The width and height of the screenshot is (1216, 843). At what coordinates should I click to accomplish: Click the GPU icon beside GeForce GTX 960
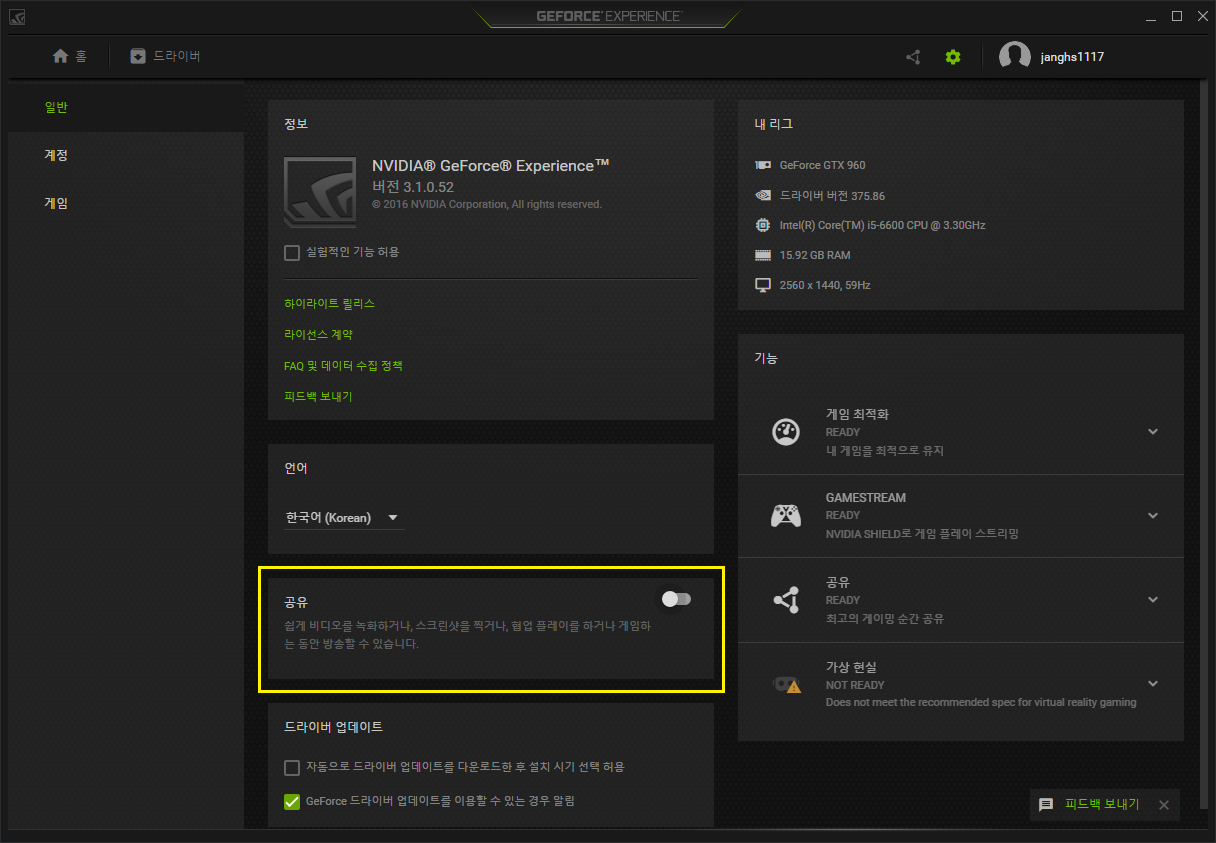763,165
